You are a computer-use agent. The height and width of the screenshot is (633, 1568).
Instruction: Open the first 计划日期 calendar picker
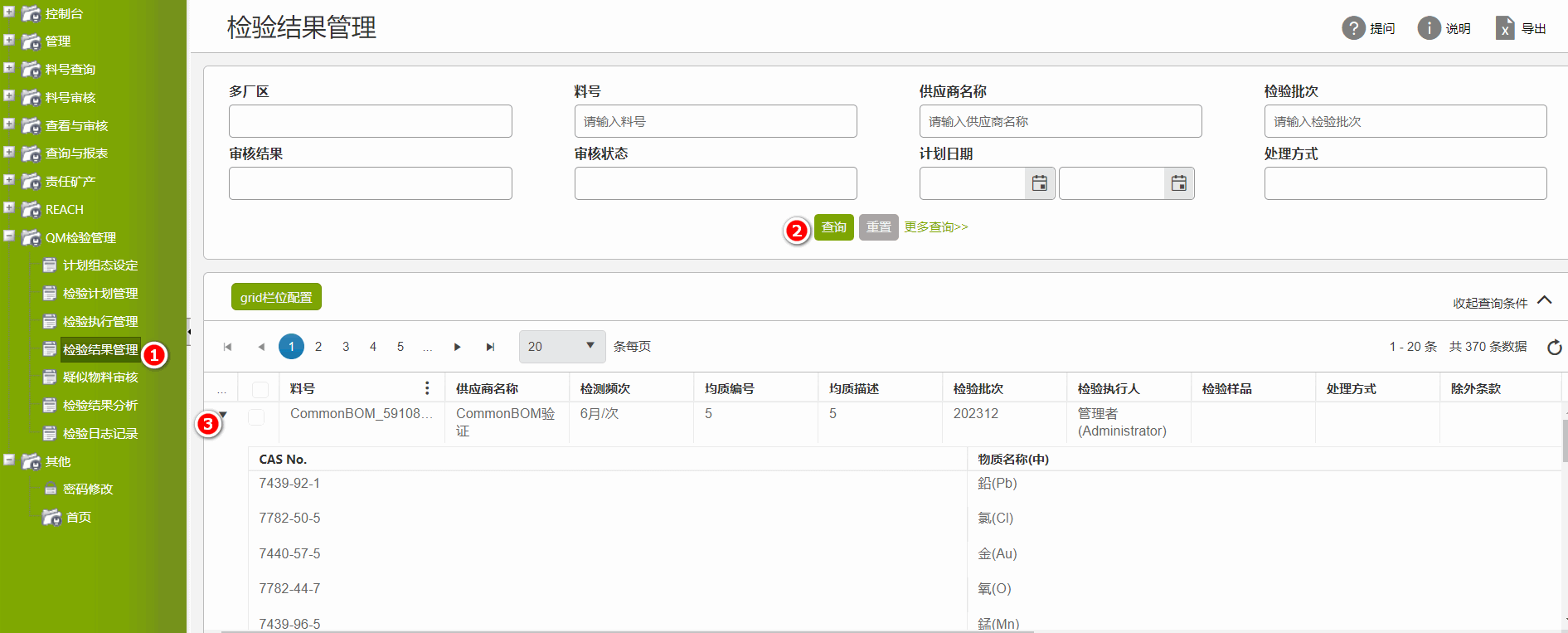1039,183
